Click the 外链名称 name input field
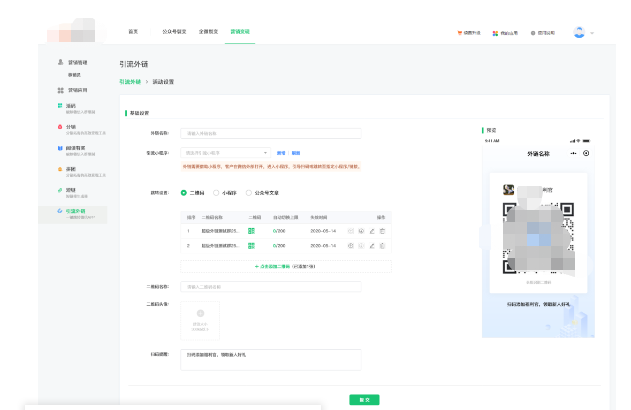 [270, 132]
